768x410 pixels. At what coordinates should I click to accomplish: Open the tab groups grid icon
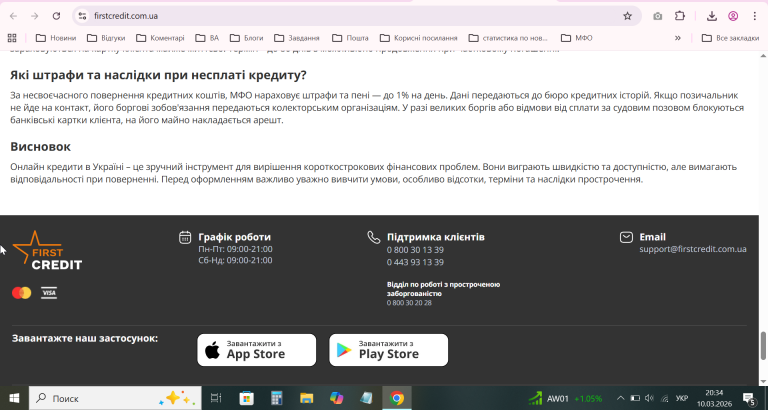point(12,38)
